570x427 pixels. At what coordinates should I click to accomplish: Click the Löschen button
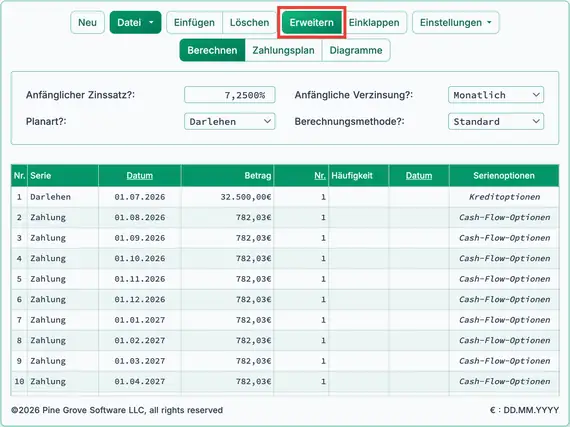click(x=249, y=23)
